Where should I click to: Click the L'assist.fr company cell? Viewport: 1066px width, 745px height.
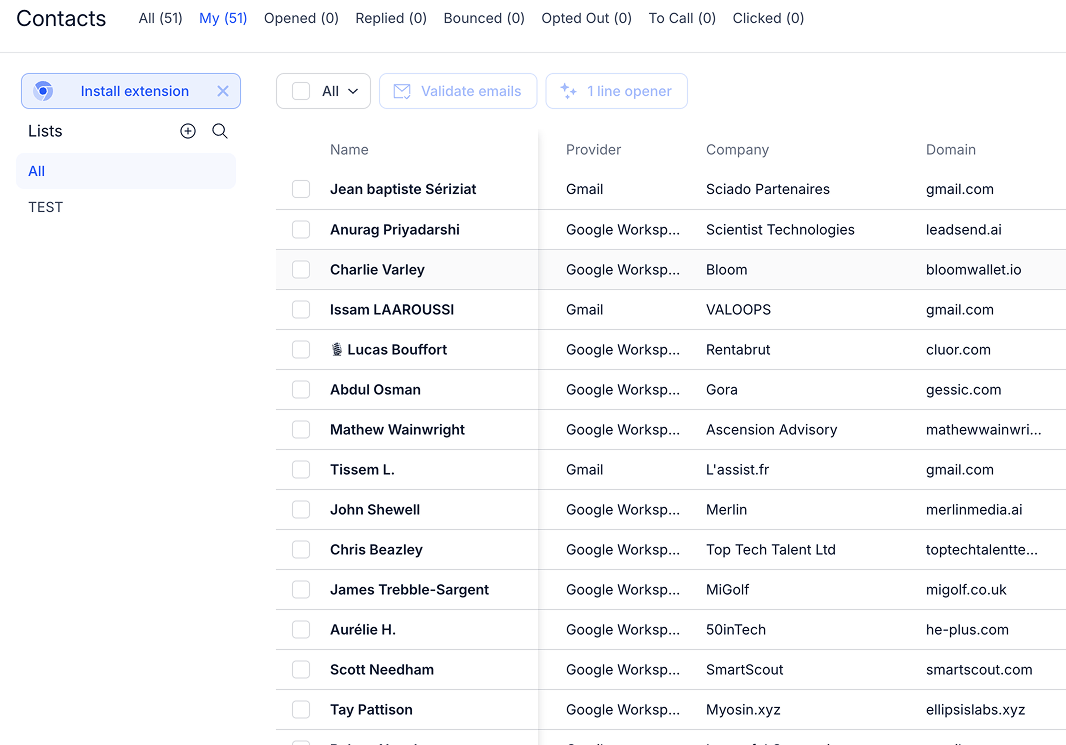(738, 470)
